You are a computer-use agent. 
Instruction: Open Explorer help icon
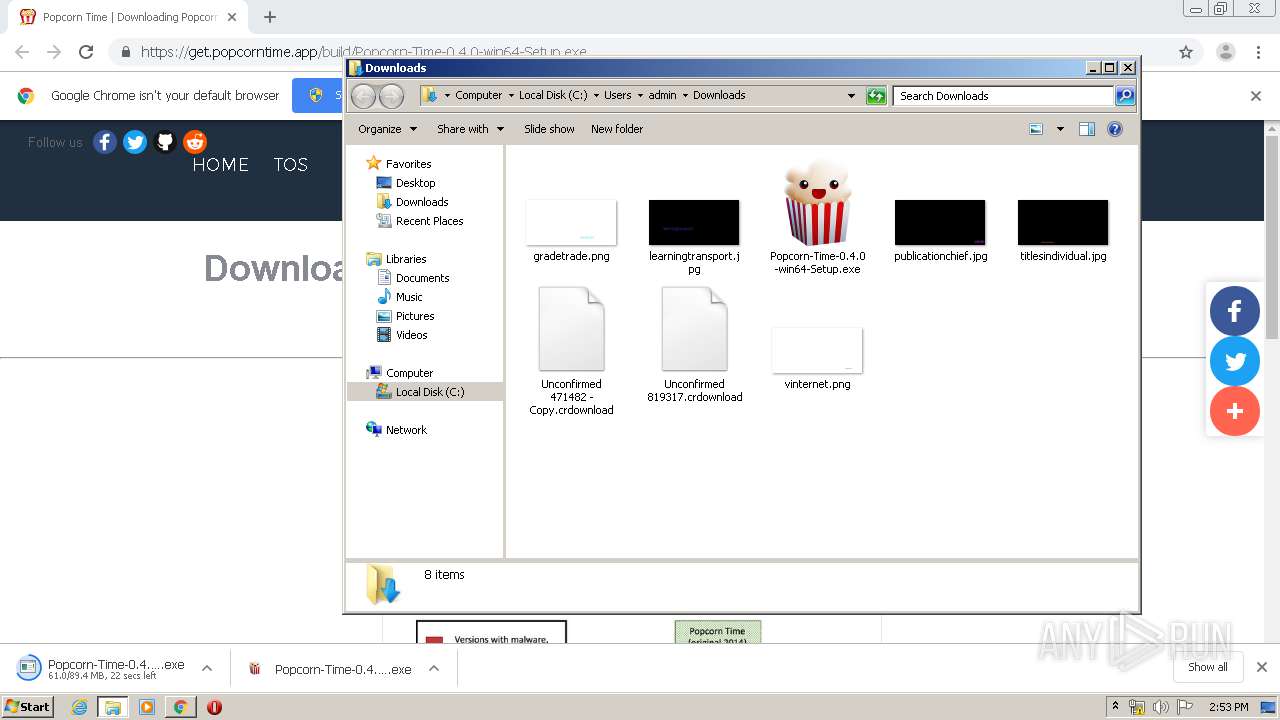coord(1115,129)
